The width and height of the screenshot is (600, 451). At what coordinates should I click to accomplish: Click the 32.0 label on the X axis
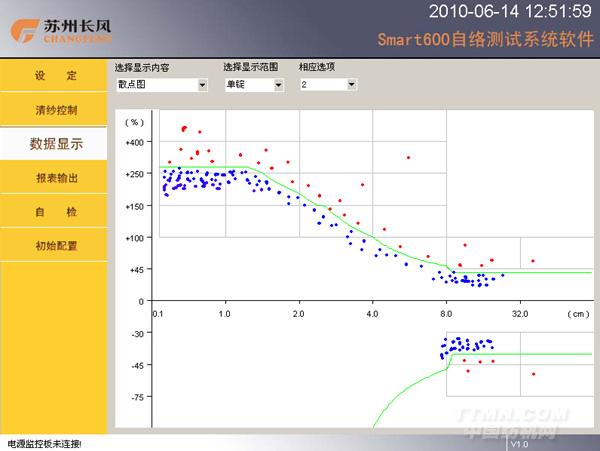click(x=520, y=313)
